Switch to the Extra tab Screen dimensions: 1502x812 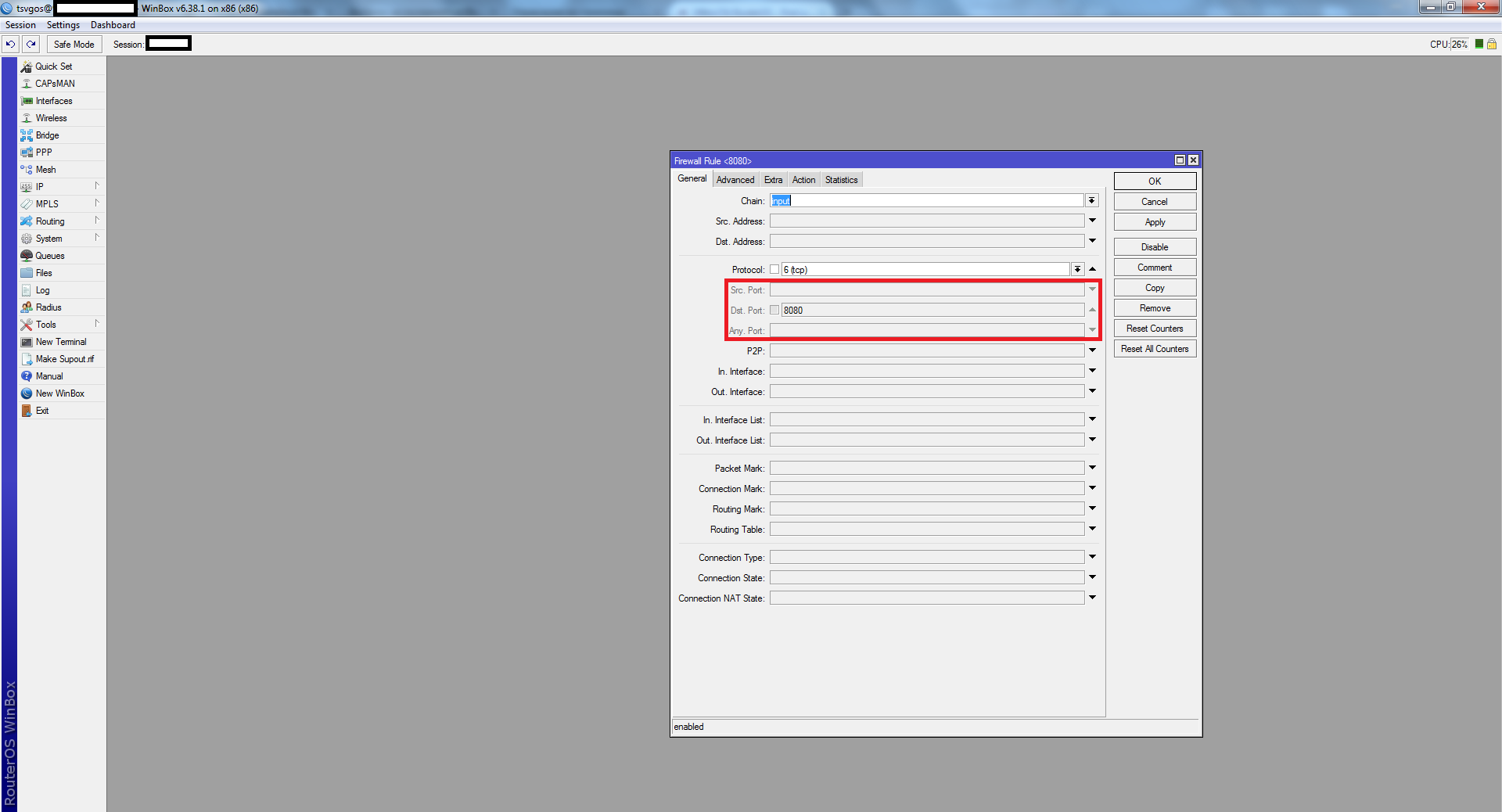pos(773,180)
